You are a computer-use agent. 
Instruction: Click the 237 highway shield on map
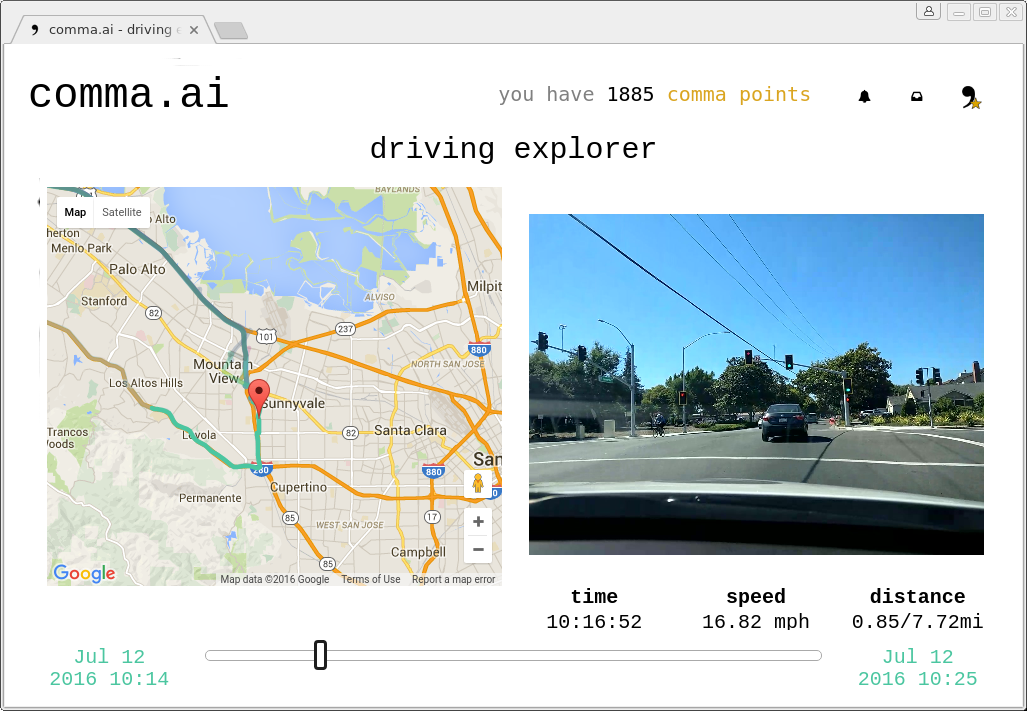click(x=345, y=329)
